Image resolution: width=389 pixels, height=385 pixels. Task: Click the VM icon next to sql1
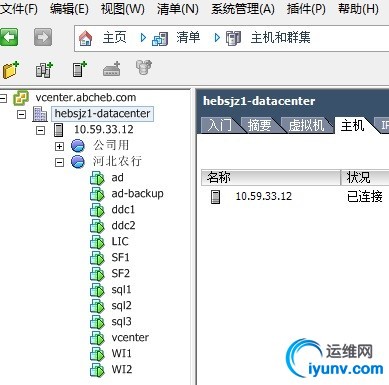click(97, 290)
